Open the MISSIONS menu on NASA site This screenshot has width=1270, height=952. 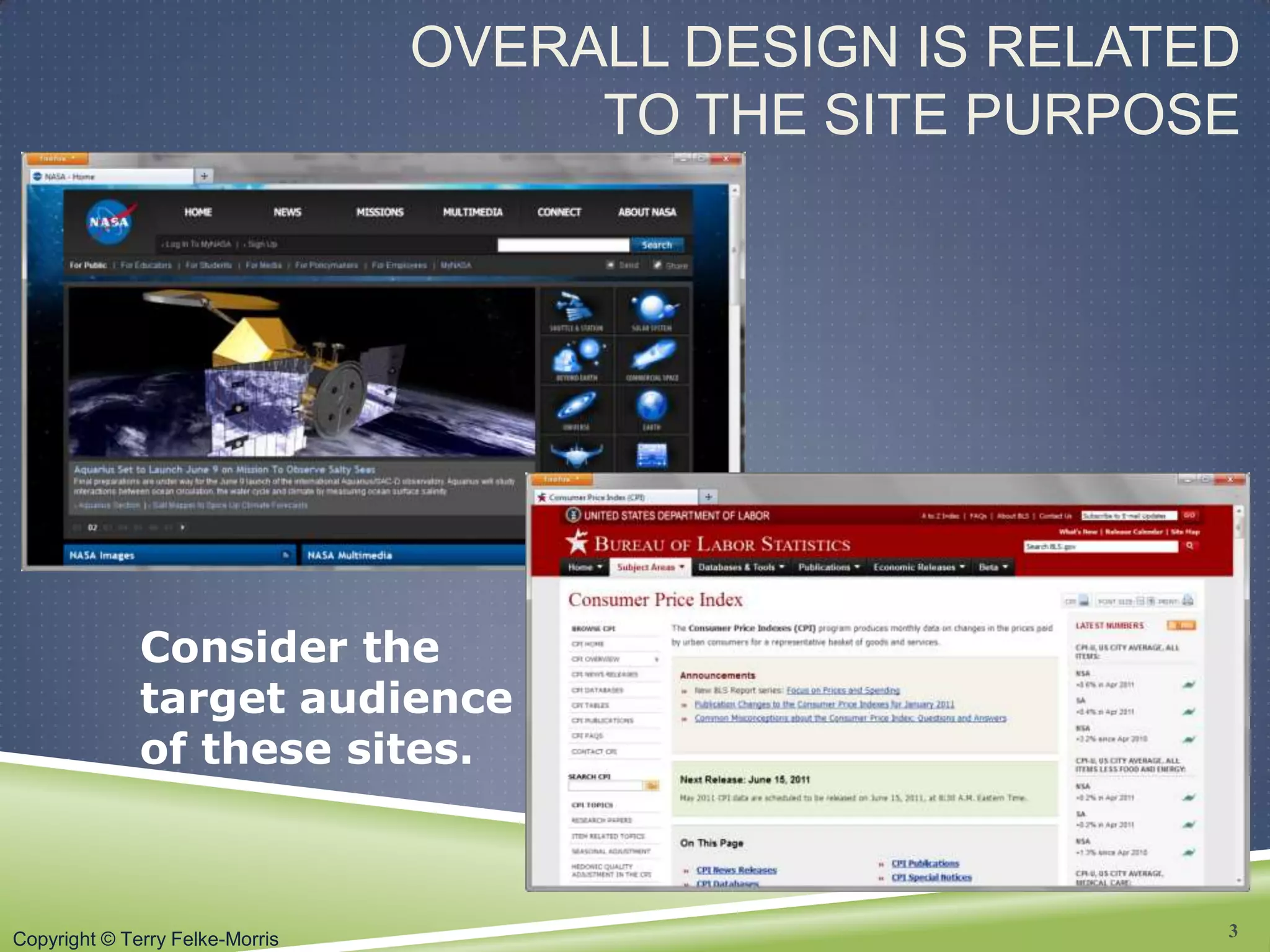point(380,212)
